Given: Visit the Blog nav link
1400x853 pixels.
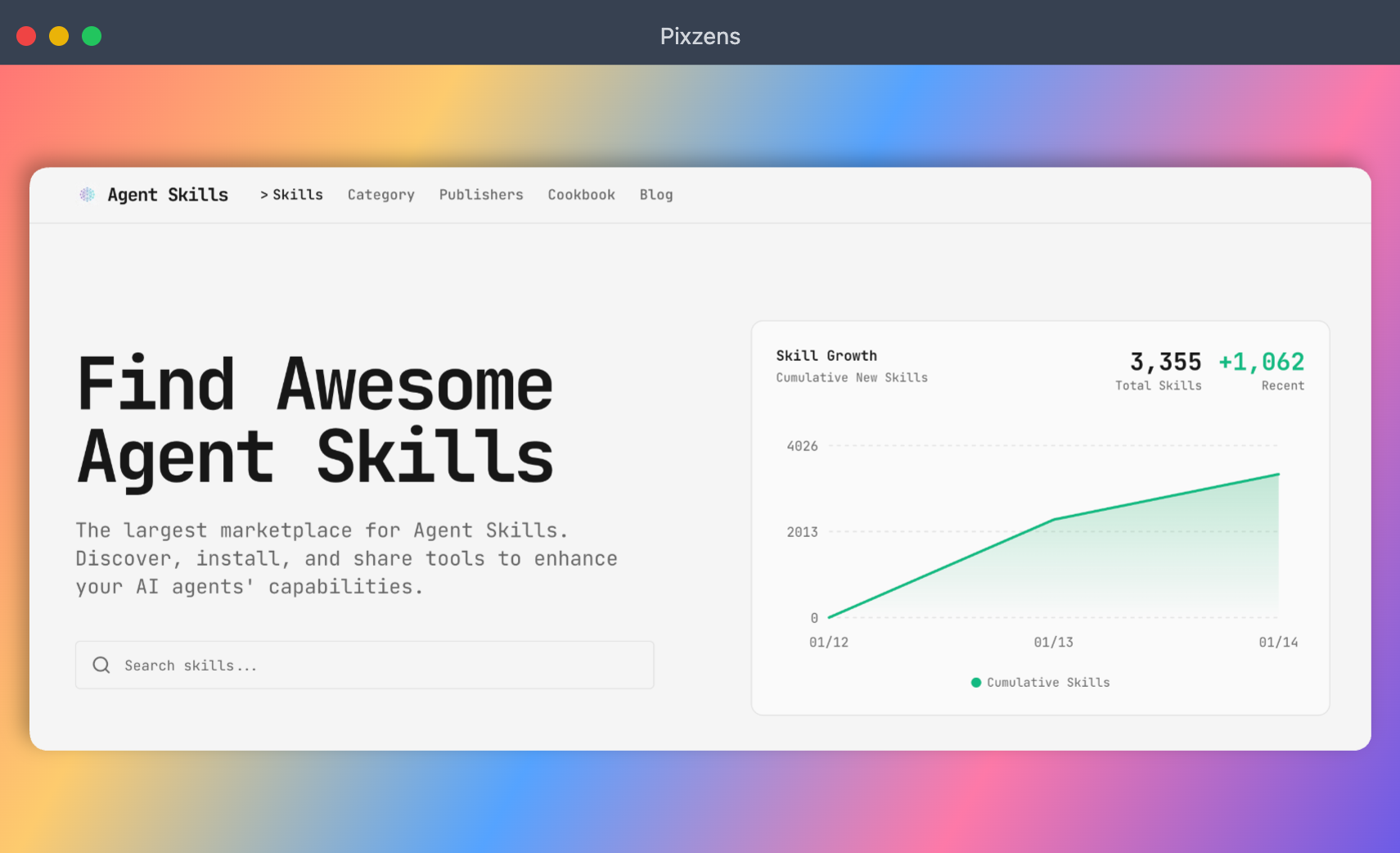Looking at the screenshot, I should (656, 195).
